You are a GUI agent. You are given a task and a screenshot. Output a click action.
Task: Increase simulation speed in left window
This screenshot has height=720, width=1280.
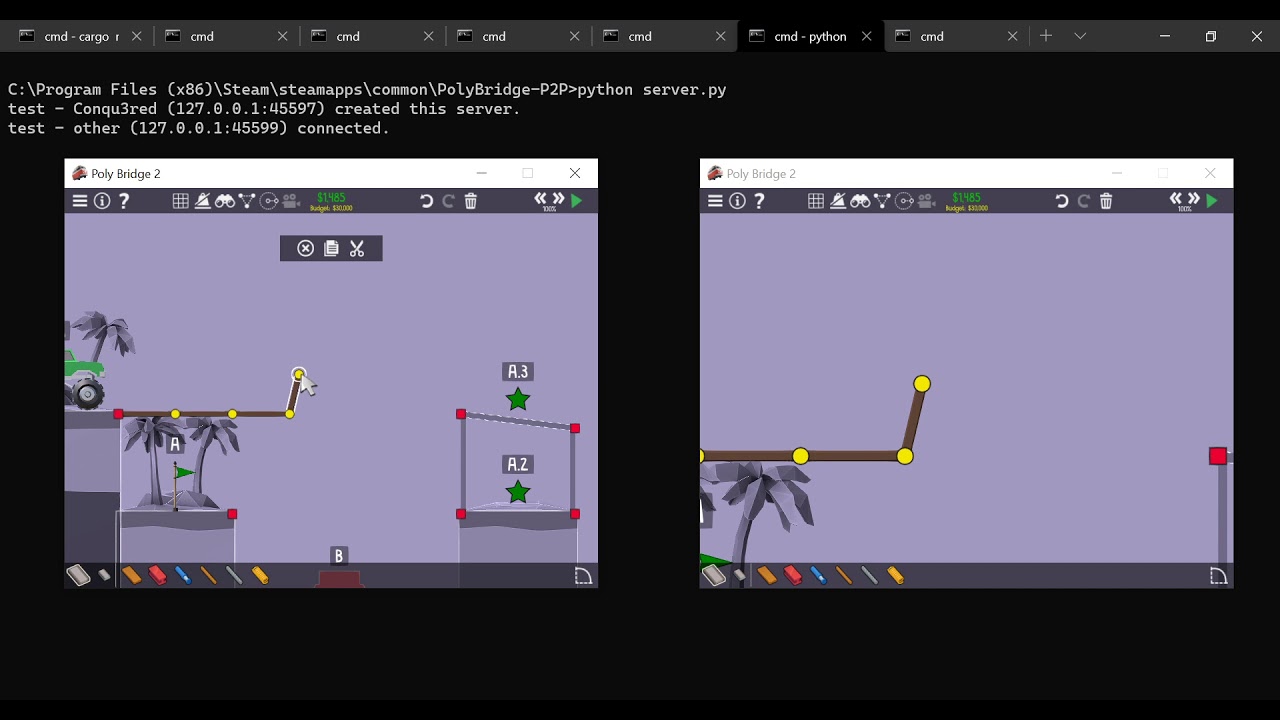coord(558,199)
